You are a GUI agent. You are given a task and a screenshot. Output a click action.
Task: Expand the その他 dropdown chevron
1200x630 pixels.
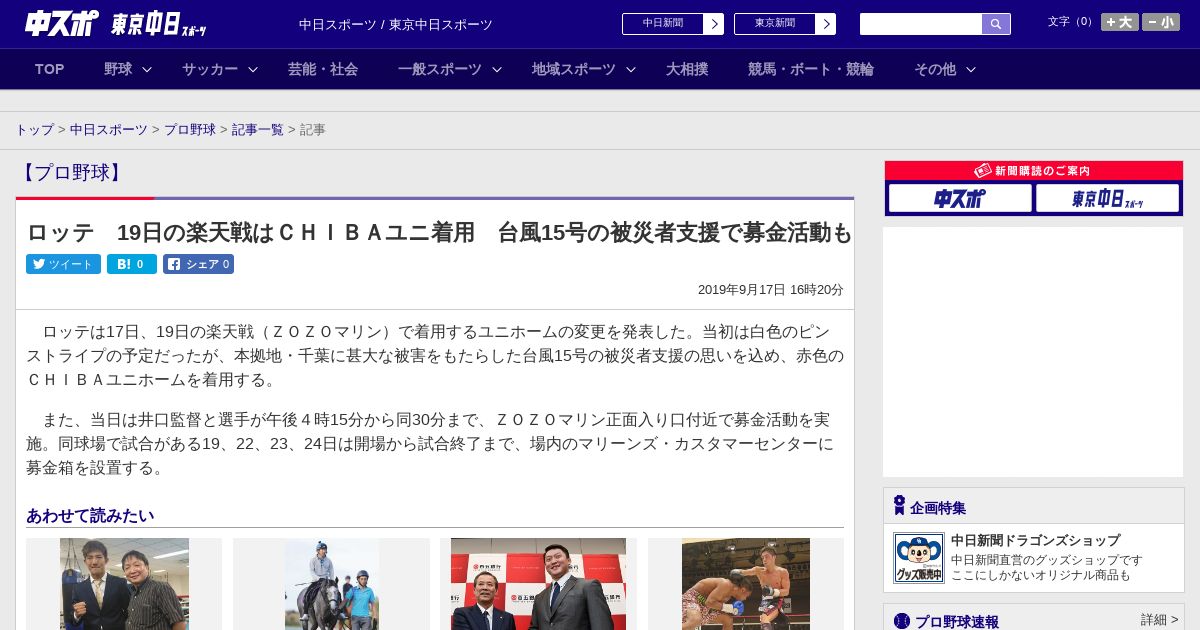coord(971,69)
